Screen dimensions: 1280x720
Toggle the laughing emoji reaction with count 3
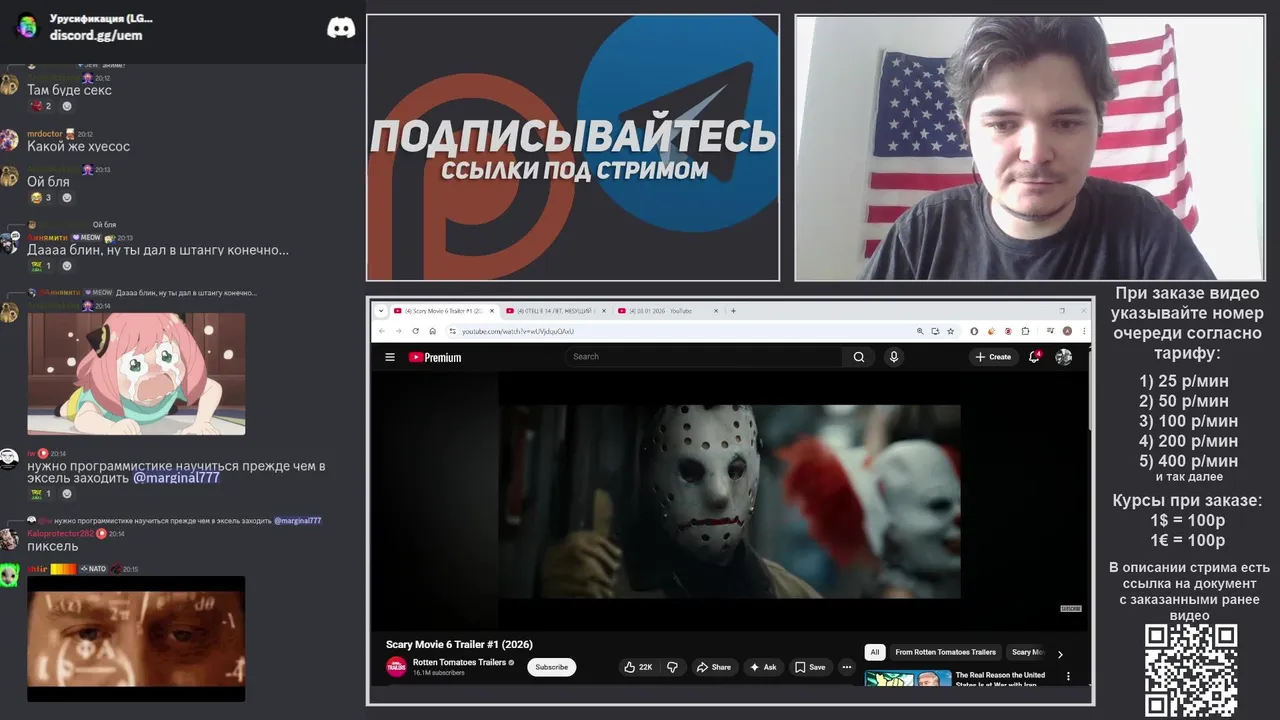coord(40,198)
